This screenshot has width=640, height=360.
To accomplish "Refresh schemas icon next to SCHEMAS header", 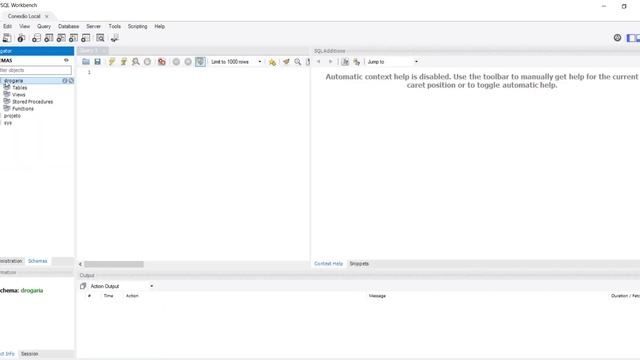I will 66,60.
